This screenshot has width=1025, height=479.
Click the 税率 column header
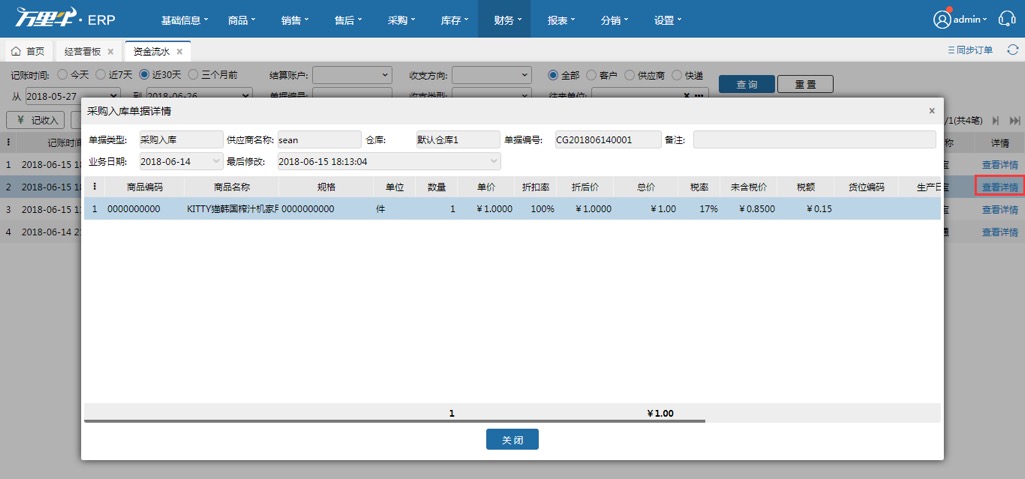point(699,187)
